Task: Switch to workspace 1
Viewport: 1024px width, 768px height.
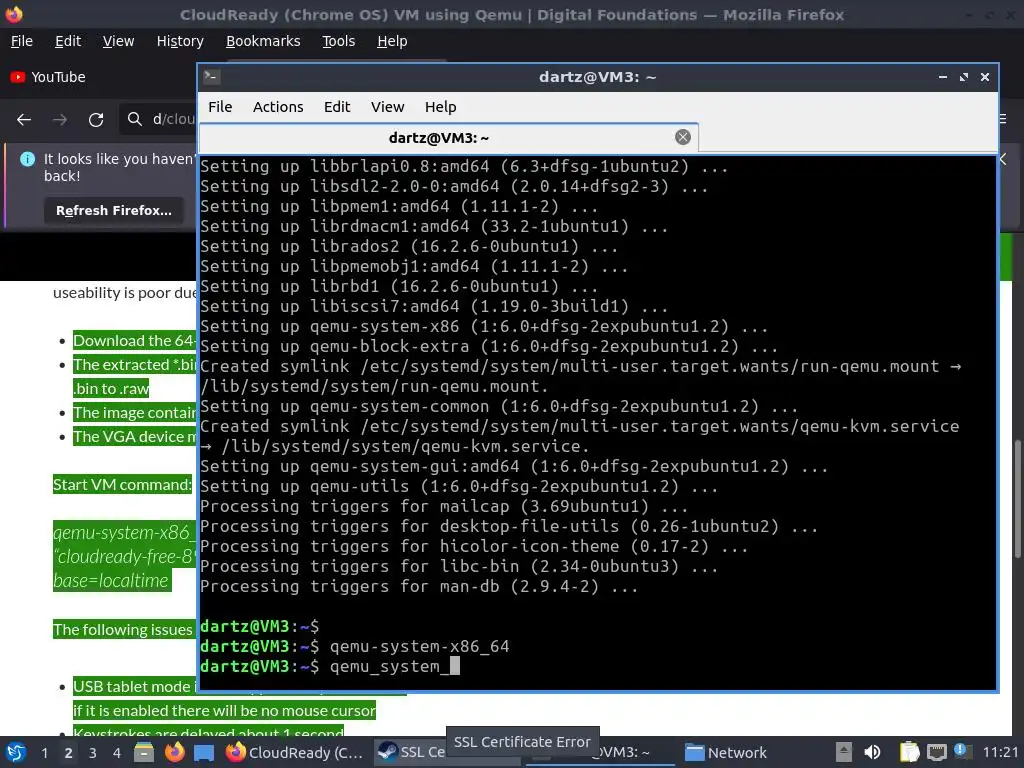Action: click(x=44, y=753)
